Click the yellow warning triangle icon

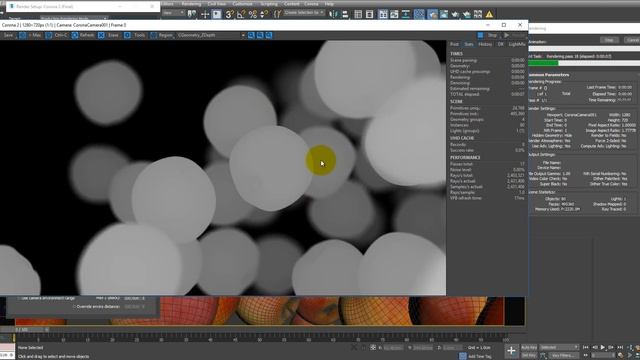click(489, 14)
